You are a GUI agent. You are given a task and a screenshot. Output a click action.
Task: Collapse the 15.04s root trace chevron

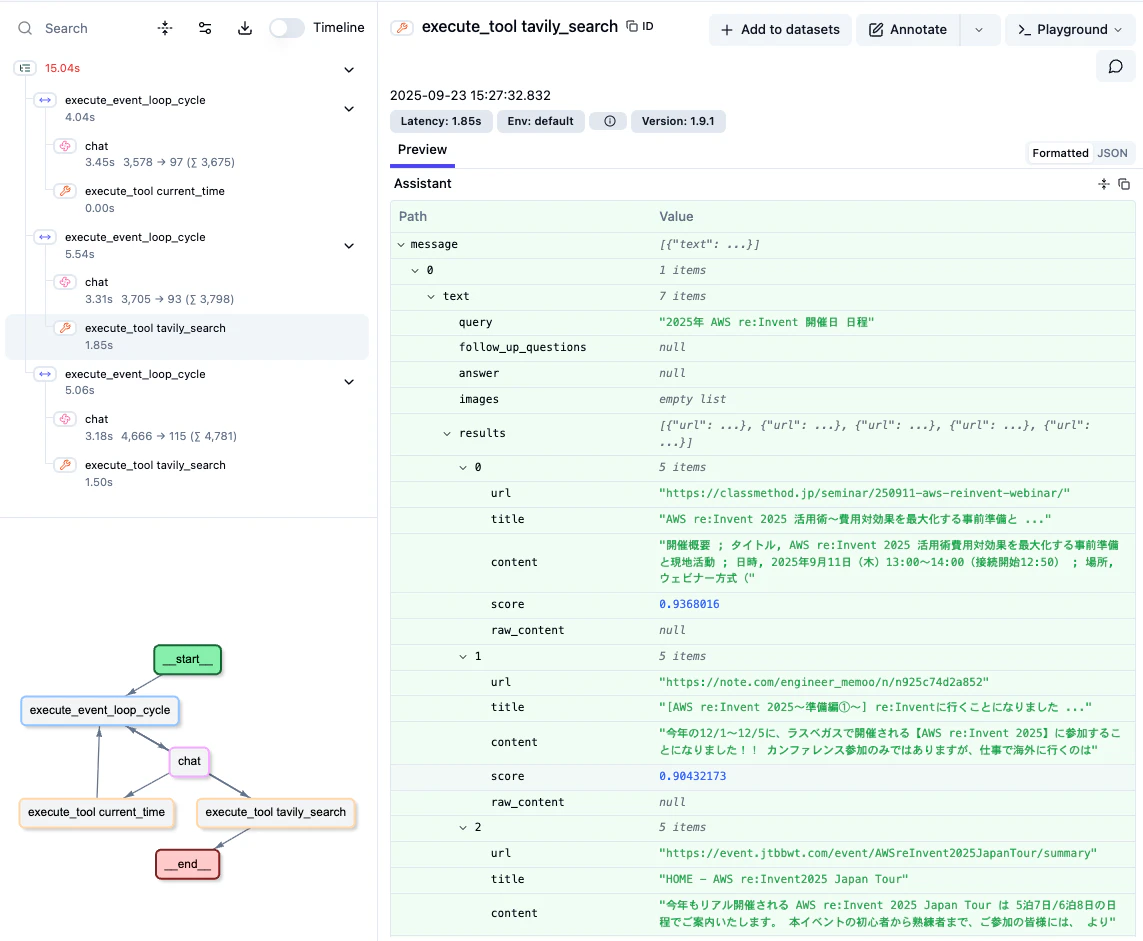[349, 70]
